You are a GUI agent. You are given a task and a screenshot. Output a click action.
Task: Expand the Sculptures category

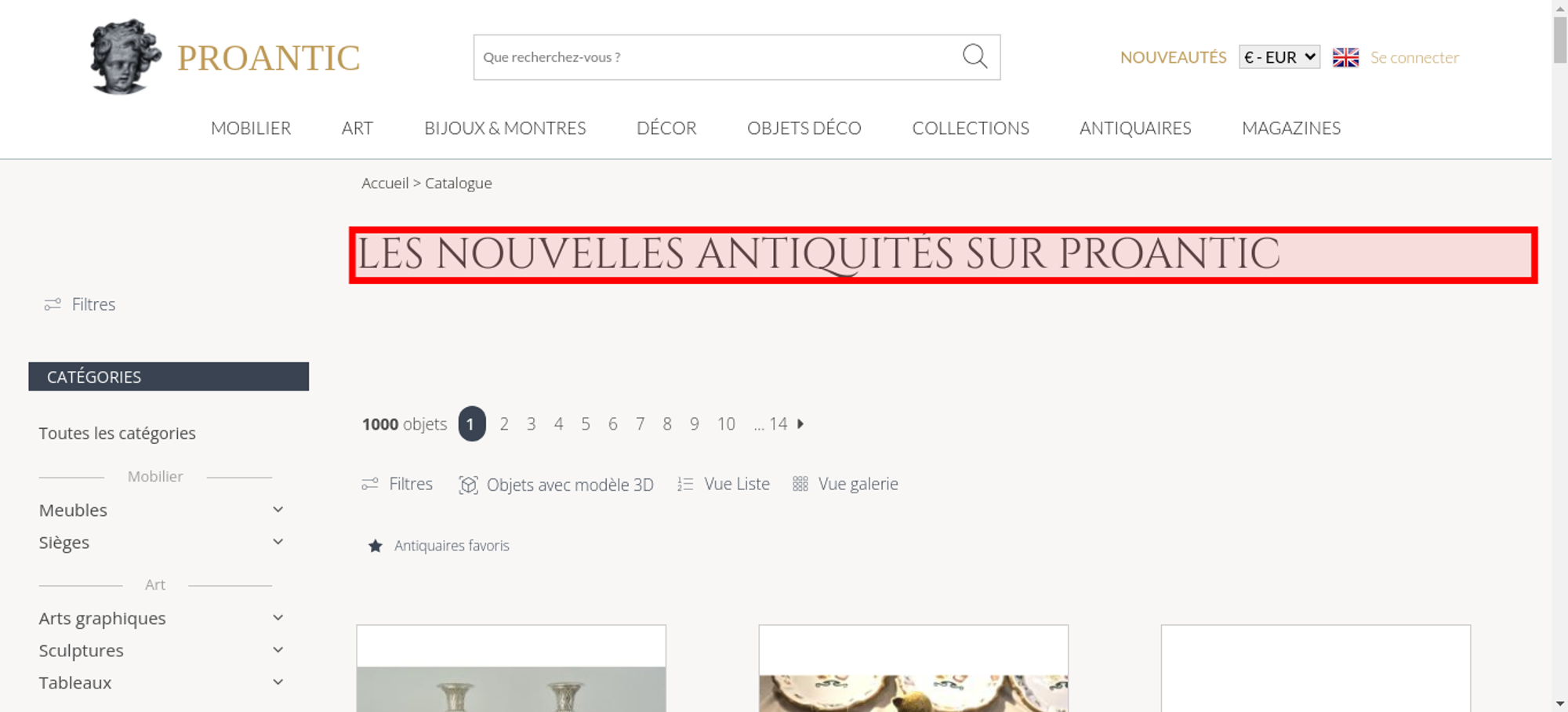click(x=278, y=650)
